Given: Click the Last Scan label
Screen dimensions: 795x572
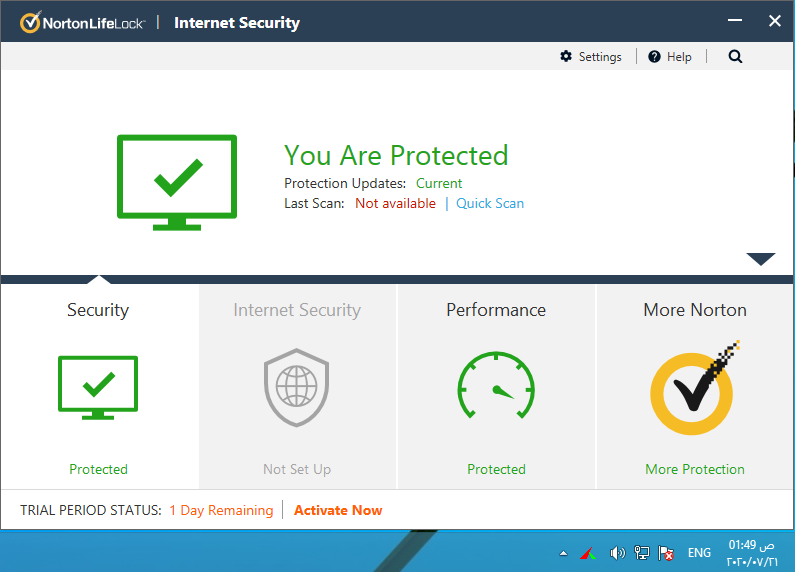Looking at the screenshot, I should [x=314, y=203].
